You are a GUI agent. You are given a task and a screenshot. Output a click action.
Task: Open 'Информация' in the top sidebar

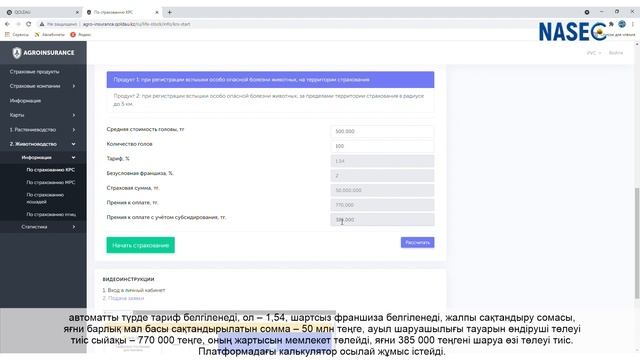coord(25,100)
